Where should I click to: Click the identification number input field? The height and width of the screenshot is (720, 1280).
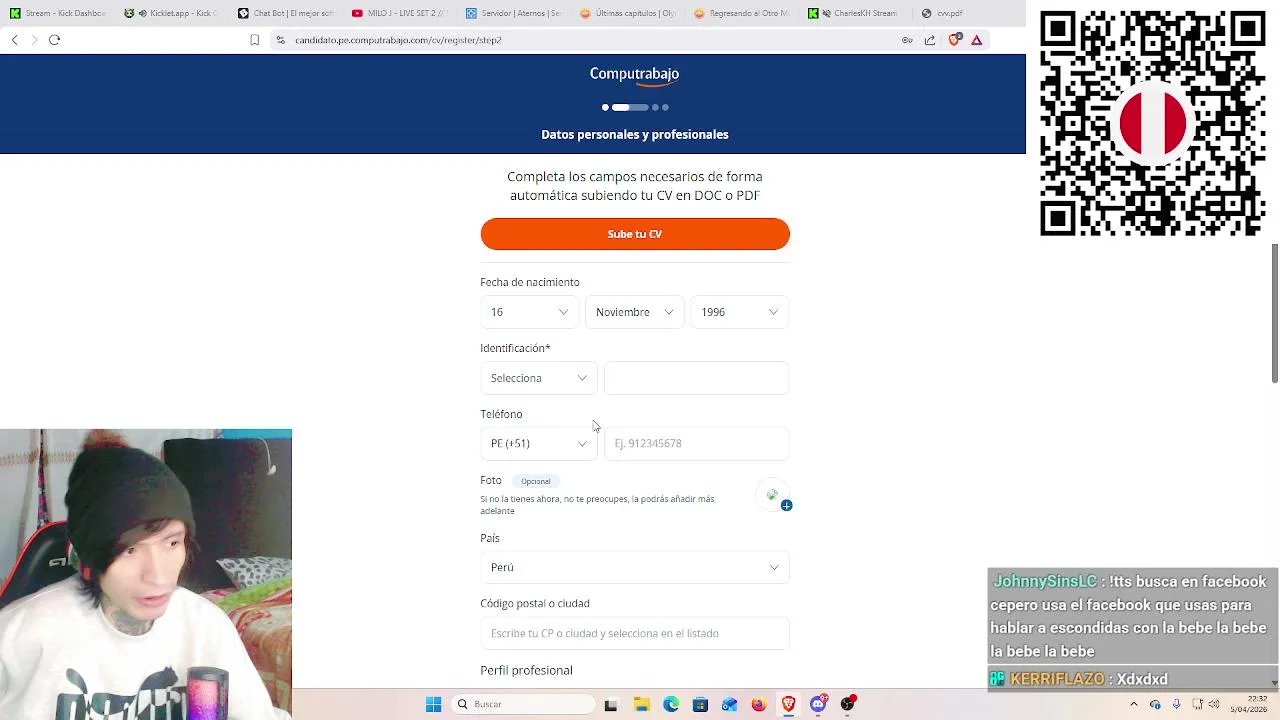click(x=697, y=378)
